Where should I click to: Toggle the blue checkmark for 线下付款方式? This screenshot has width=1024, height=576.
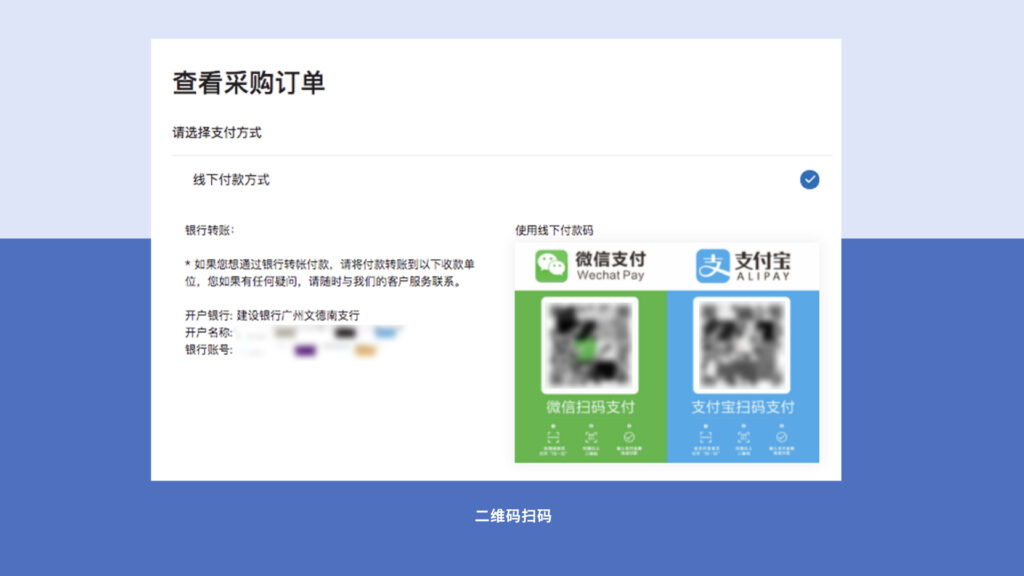[809, 180]
